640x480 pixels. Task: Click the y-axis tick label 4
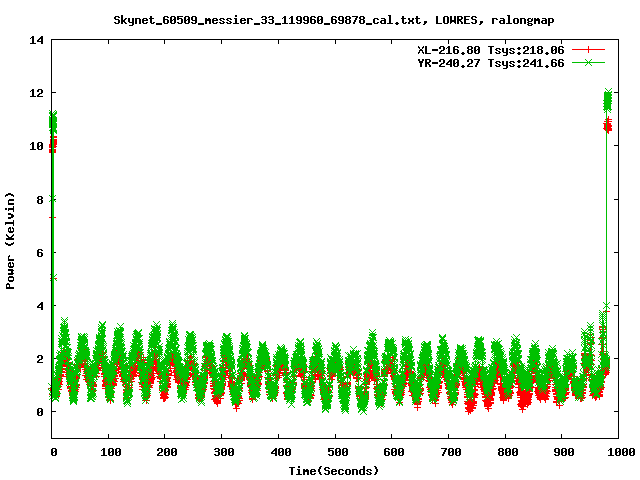tap(40, 306)
